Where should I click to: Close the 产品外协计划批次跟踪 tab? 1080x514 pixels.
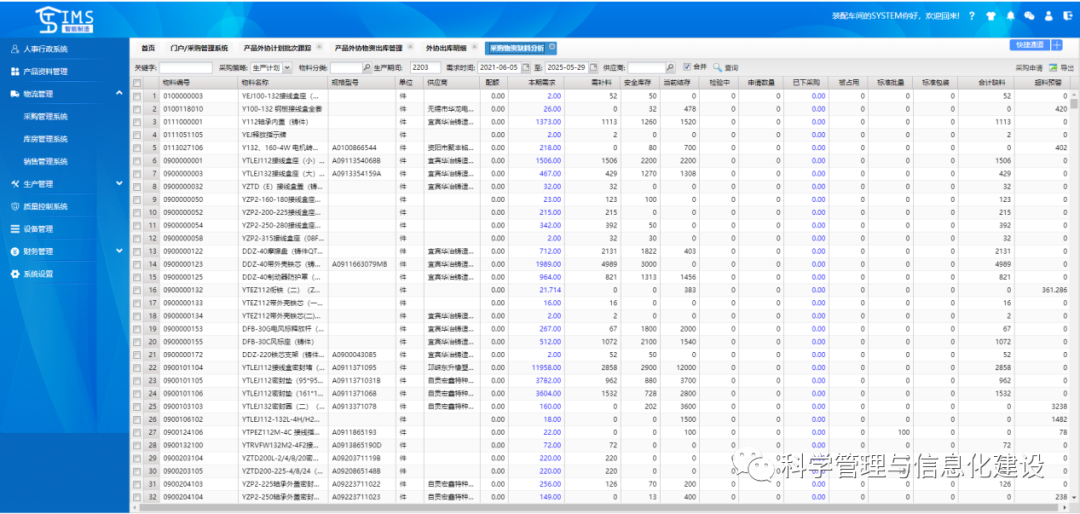[x=318, y=48]
